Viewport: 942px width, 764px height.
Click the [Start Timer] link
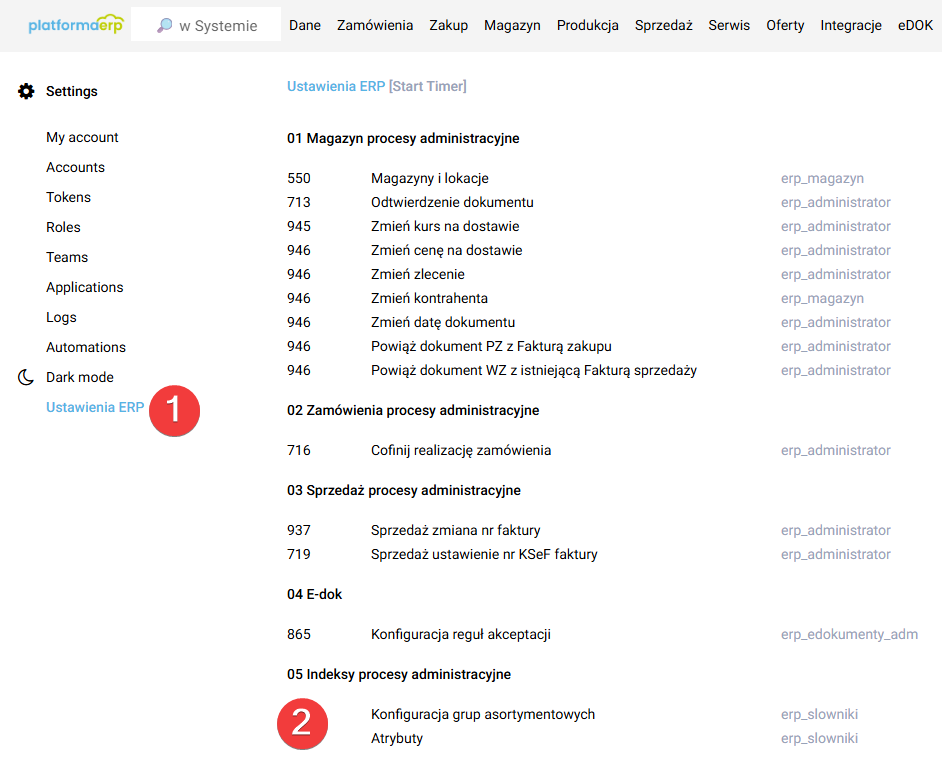coord(428,86)
